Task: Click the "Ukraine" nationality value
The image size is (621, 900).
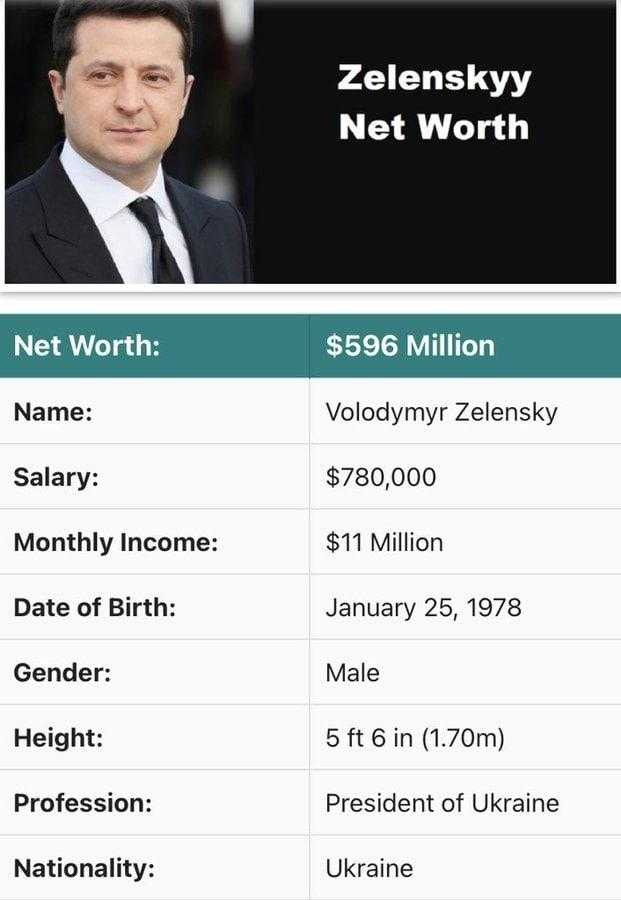Action: pos(369,868)
